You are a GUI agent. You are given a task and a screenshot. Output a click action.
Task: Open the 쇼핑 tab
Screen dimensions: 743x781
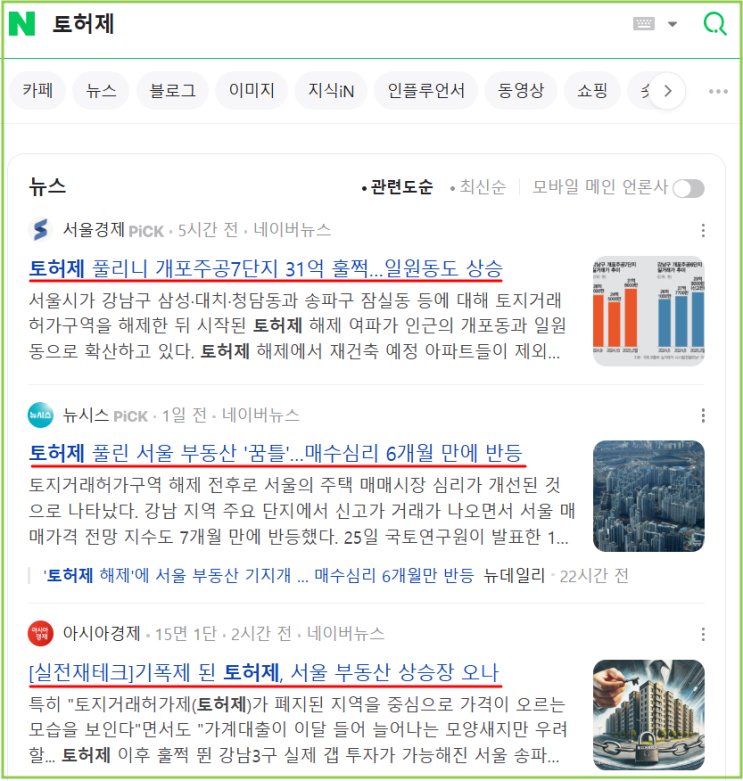click(592, 91)
